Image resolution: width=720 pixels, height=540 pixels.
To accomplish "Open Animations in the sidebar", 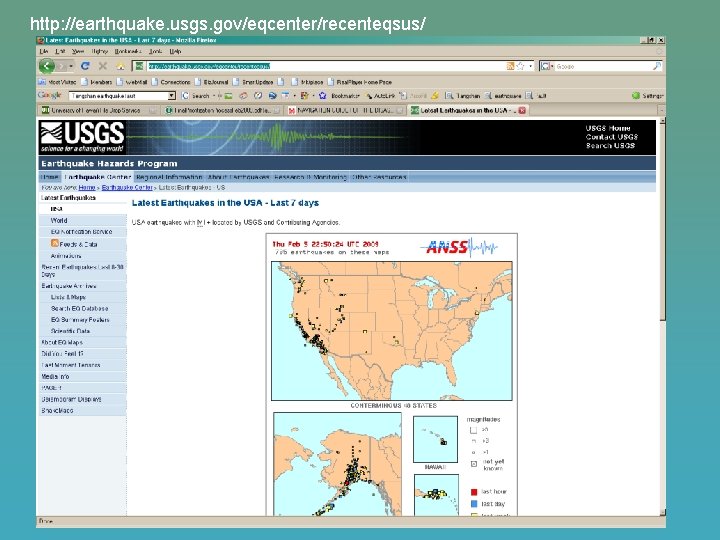I will point(83,256).
